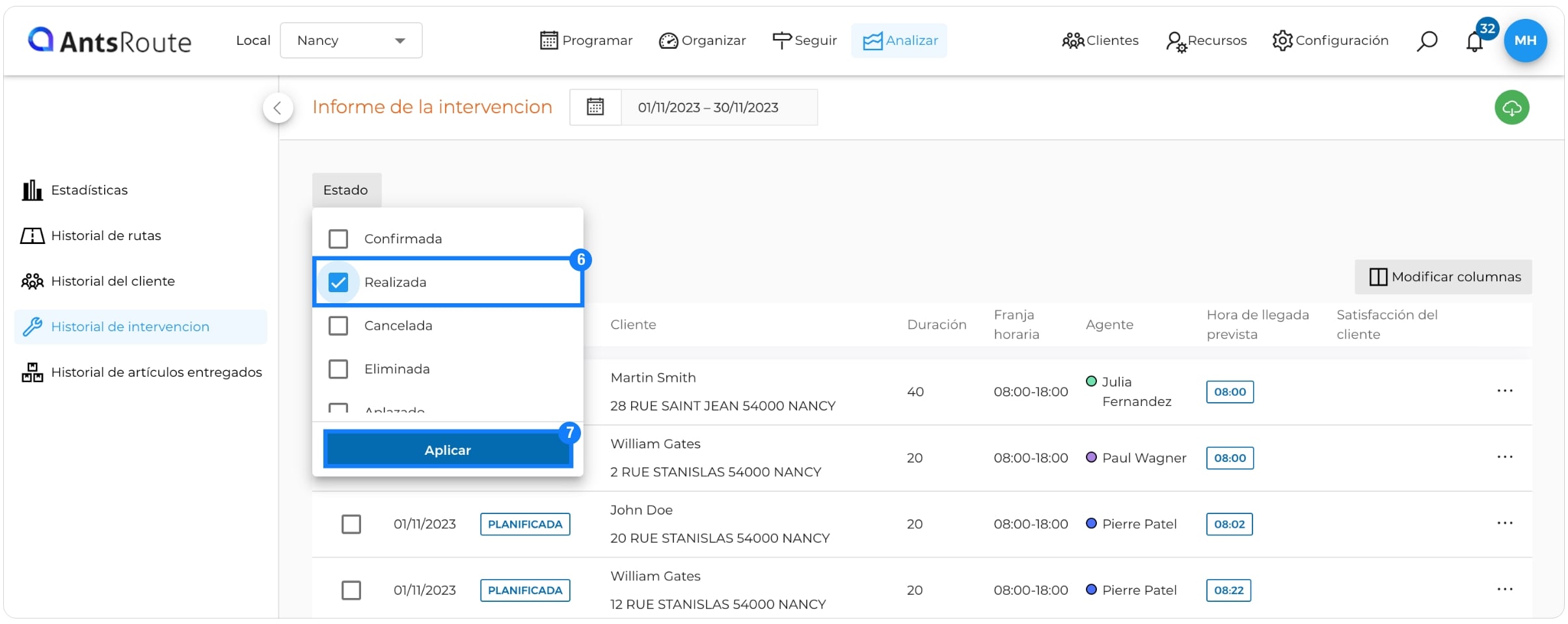Click the Historial de rutas map icon
The width and height of the screenshot is (1568, 624).
tap(32, 236)
